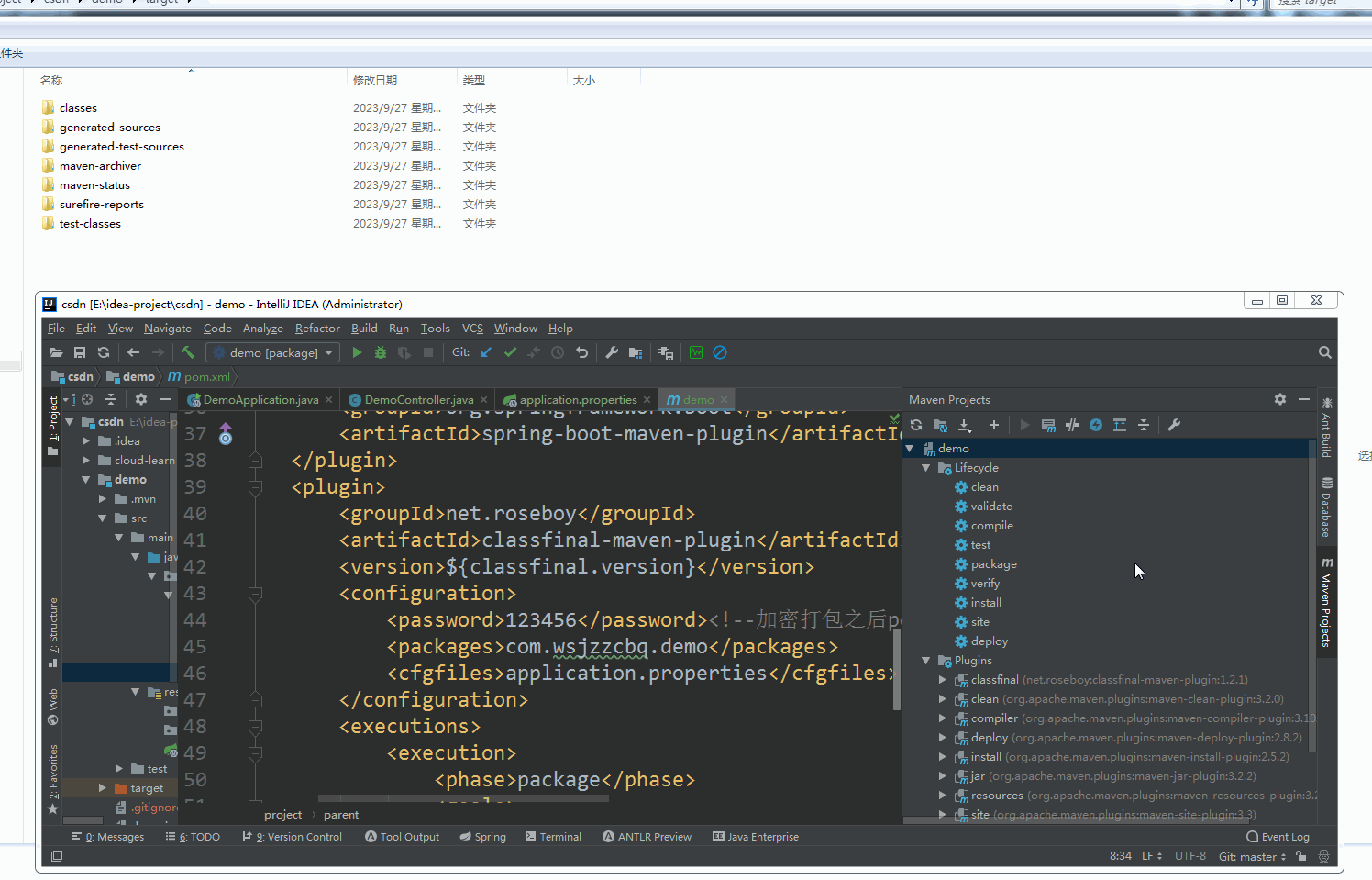The height and width of the screenshot is (880, 1372).
Task: Toggle Maven Skip Tests Mode
Action: [1096, 425]
